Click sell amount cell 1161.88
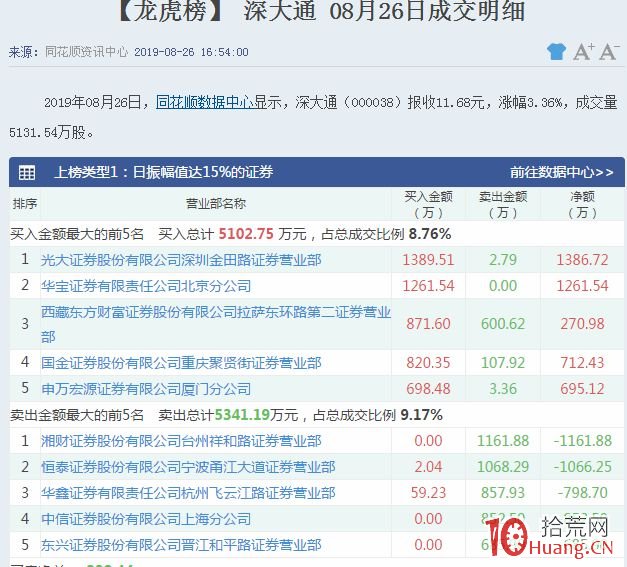The width and height of the screenshot is (627, 567). pyautogui.click(x=503, y=441)
